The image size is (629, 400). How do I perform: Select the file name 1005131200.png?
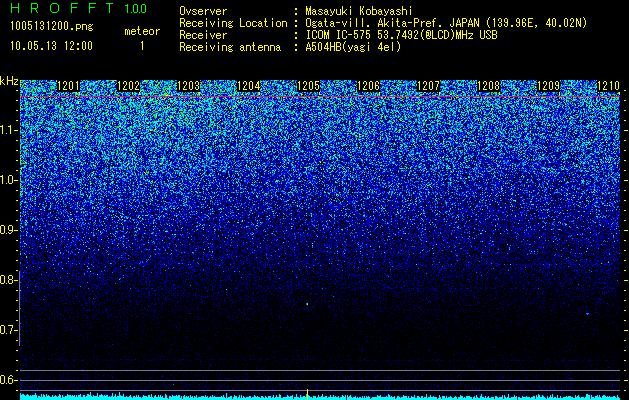coord(52,27)
